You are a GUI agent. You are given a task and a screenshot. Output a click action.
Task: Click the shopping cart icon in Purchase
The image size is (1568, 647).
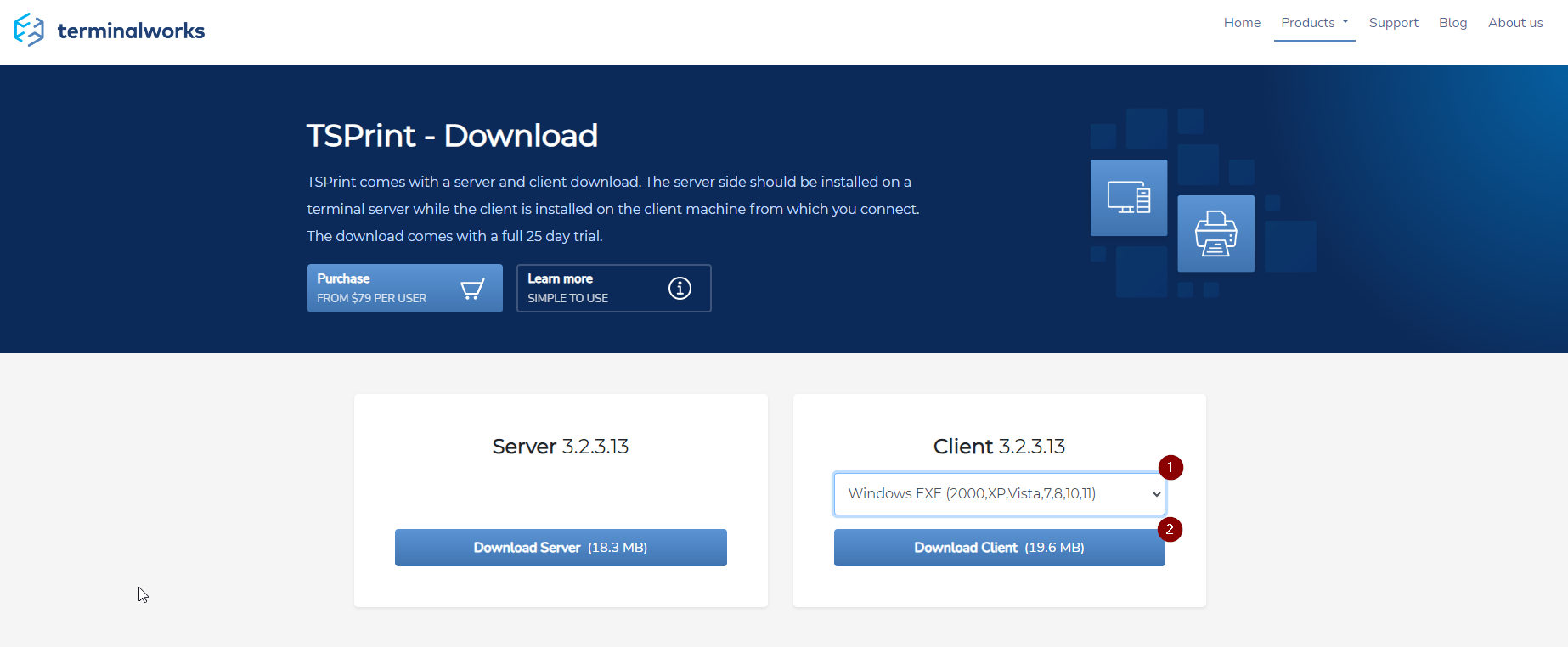click(x=472, y=289)
